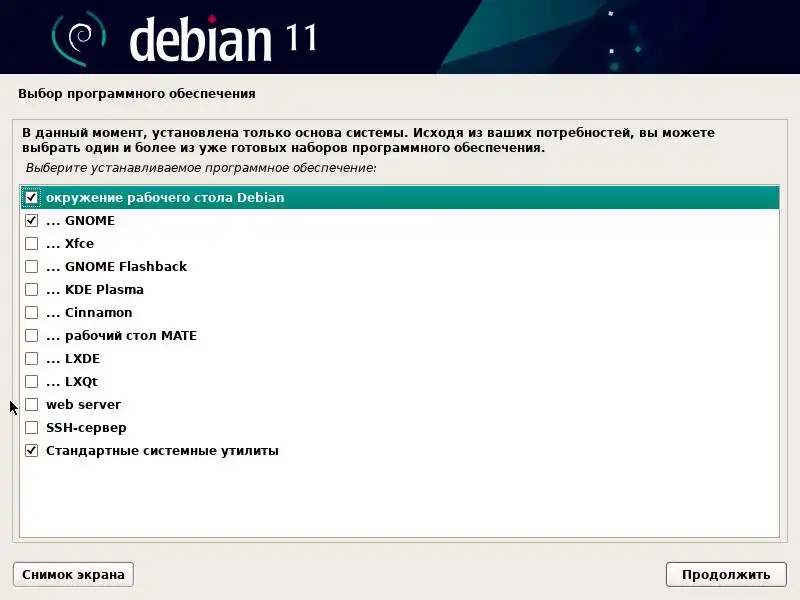Click the 'Стандартные системные утилиты' label text
This screenshot has height=600, width=800.
click(162, 451)
